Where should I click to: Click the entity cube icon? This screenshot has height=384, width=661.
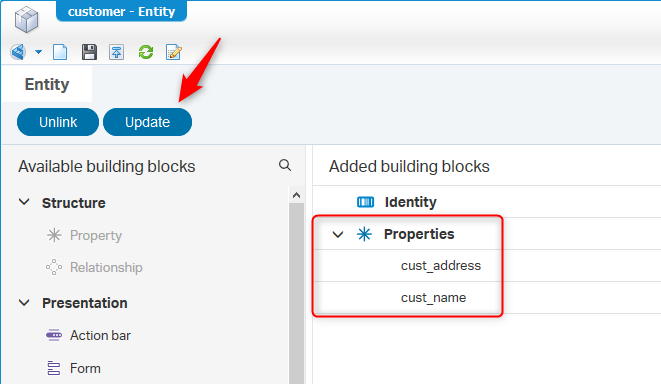pyautogui.click(x=26, y=19)
